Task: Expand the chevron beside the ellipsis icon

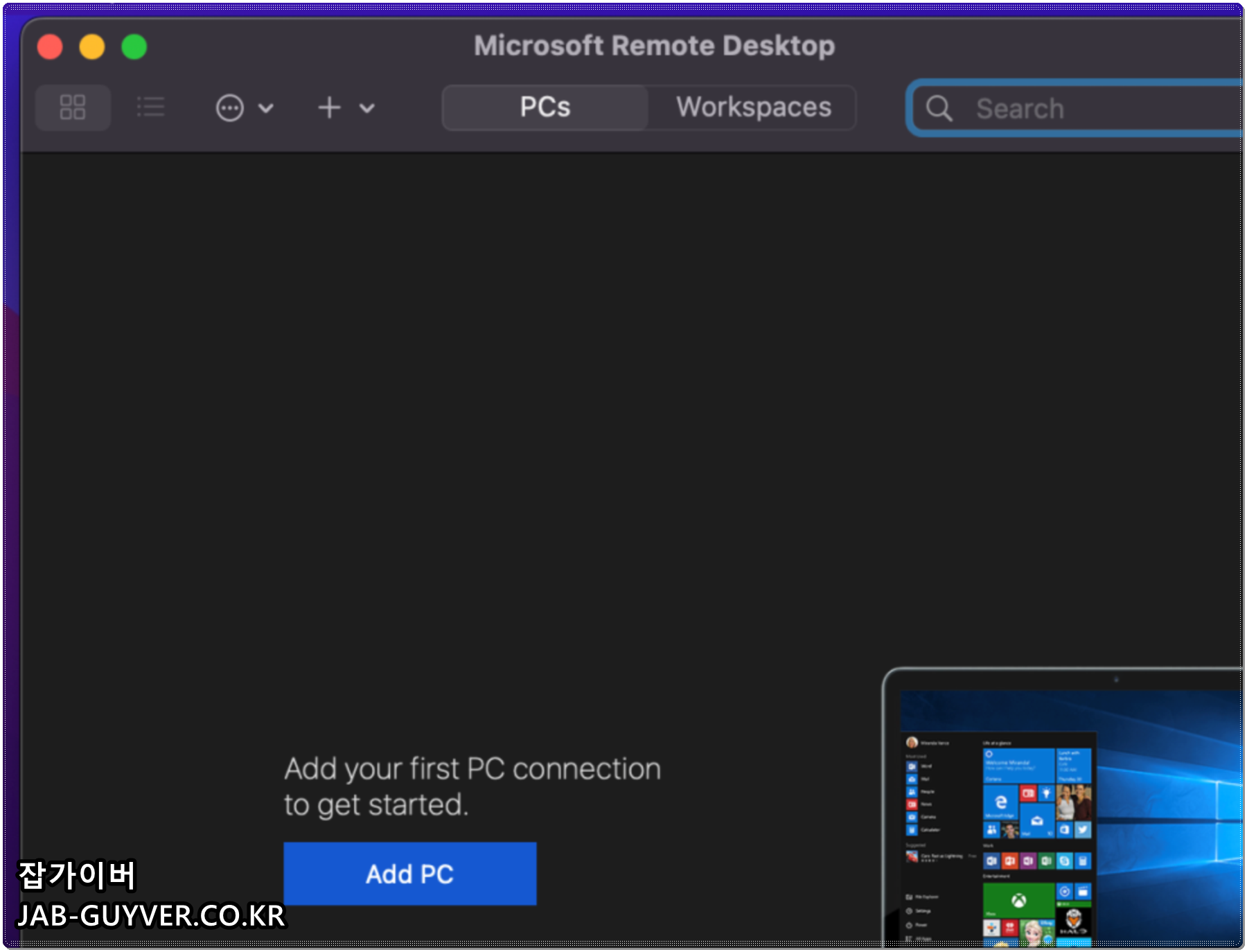Action: (266, 108)
